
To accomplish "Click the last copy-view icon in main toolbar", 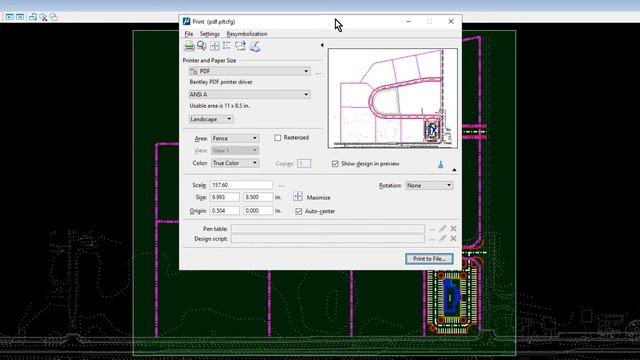I will tap(53, 17).
